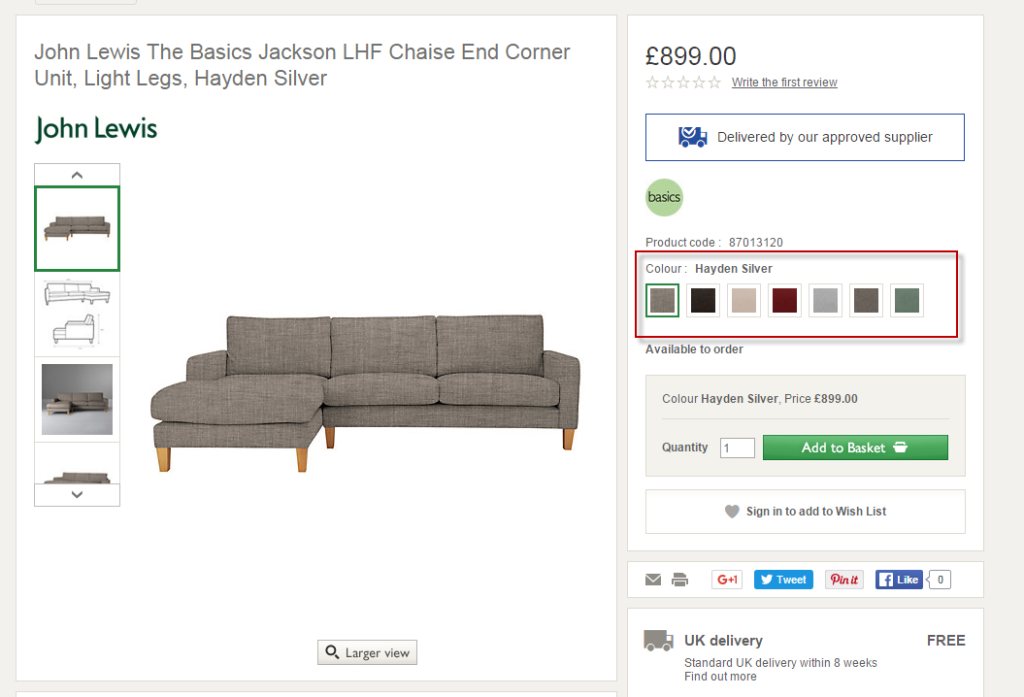
Task: Open the Larger view of sofa
Action: 367,653
